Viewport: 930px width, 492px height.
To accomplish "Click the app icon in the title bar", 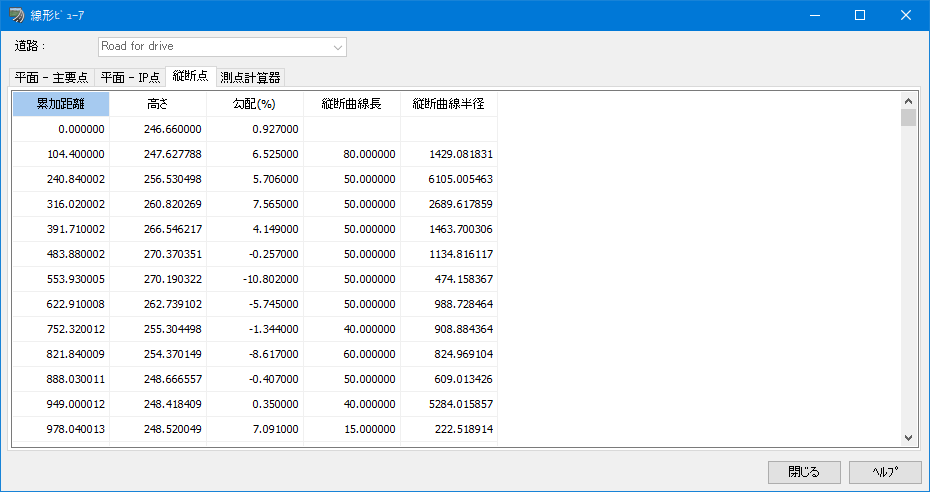I will tap(17, 15).
